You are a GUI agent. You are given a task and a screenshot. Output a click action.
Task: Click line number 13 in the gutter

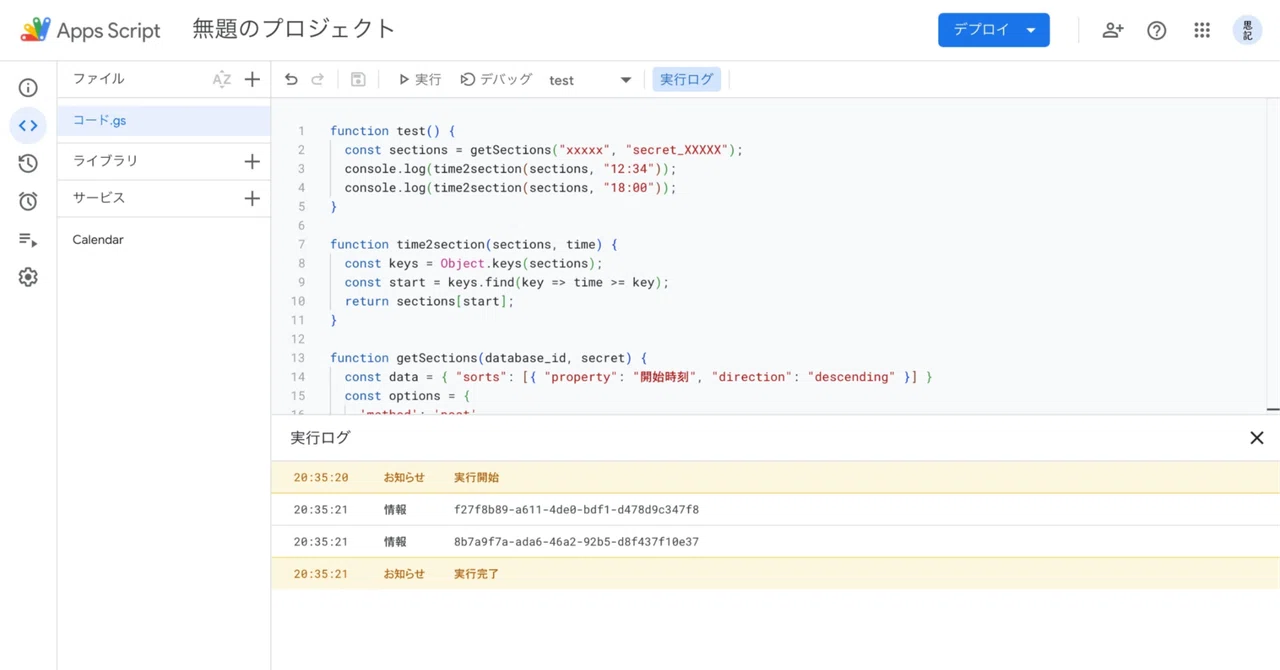(x=298, y=358)
